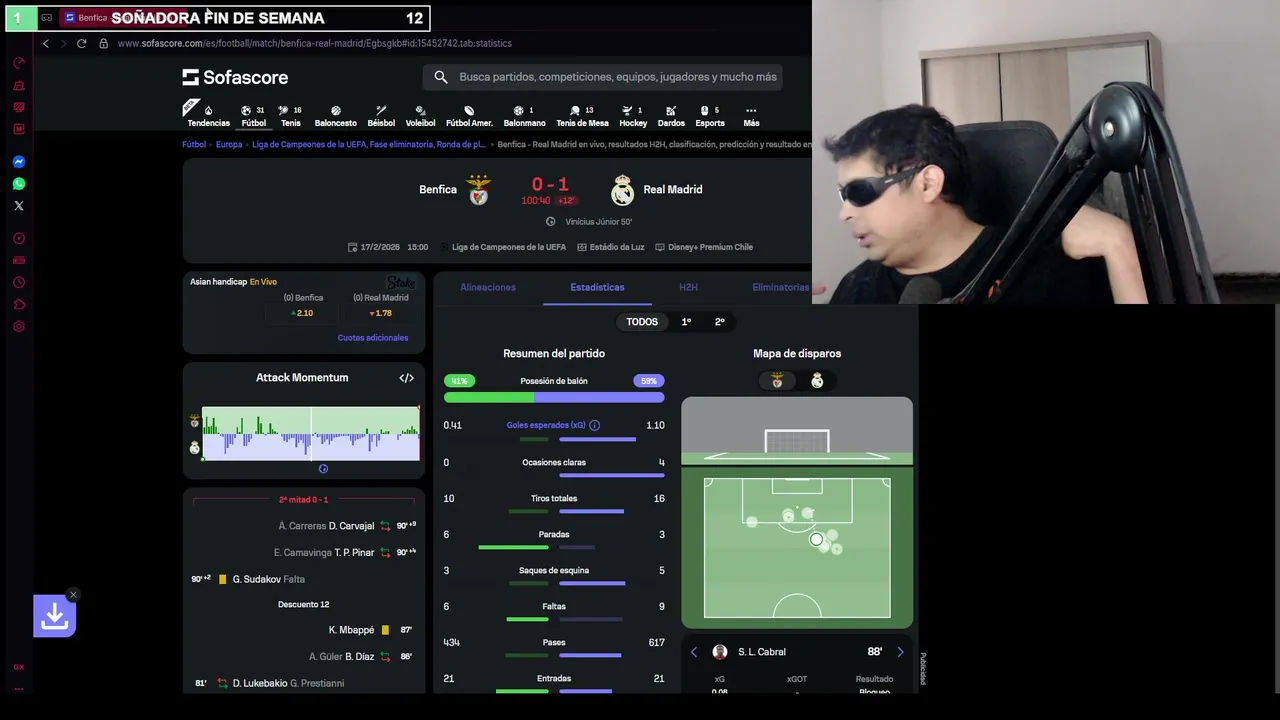Click the blue download button
This screenshot has height=720, width=1280.
(54, 617)
